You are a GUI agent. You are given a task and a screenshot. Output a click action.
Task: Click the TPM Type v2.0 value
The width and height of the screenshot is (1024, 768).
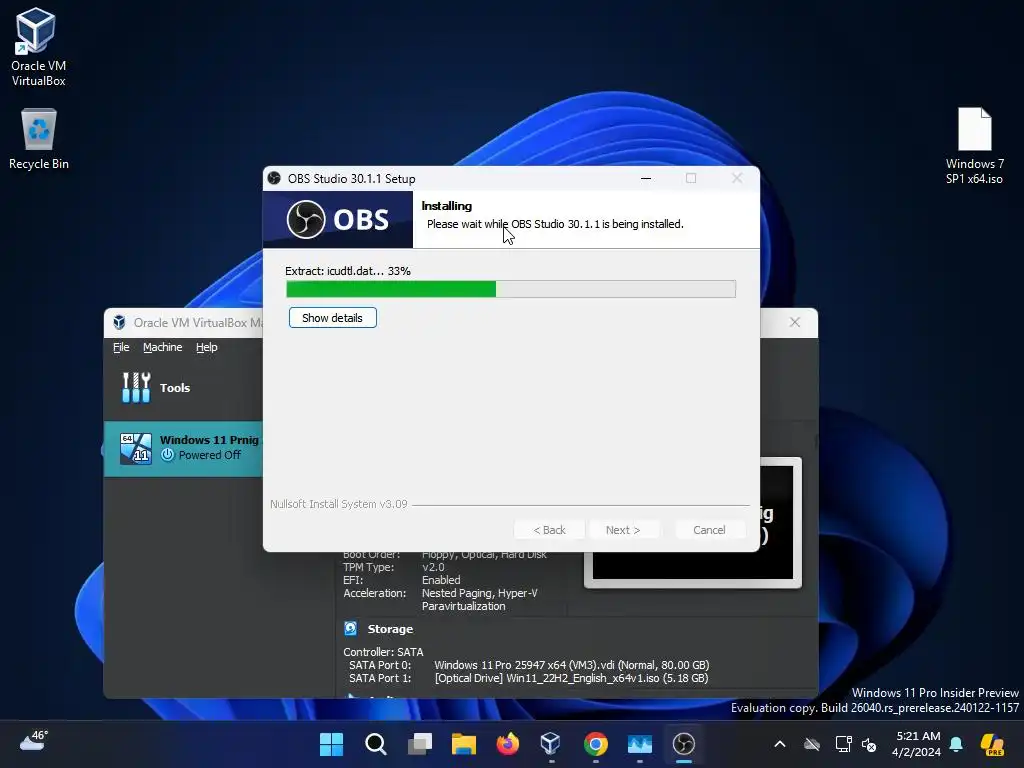click(433, 567)
